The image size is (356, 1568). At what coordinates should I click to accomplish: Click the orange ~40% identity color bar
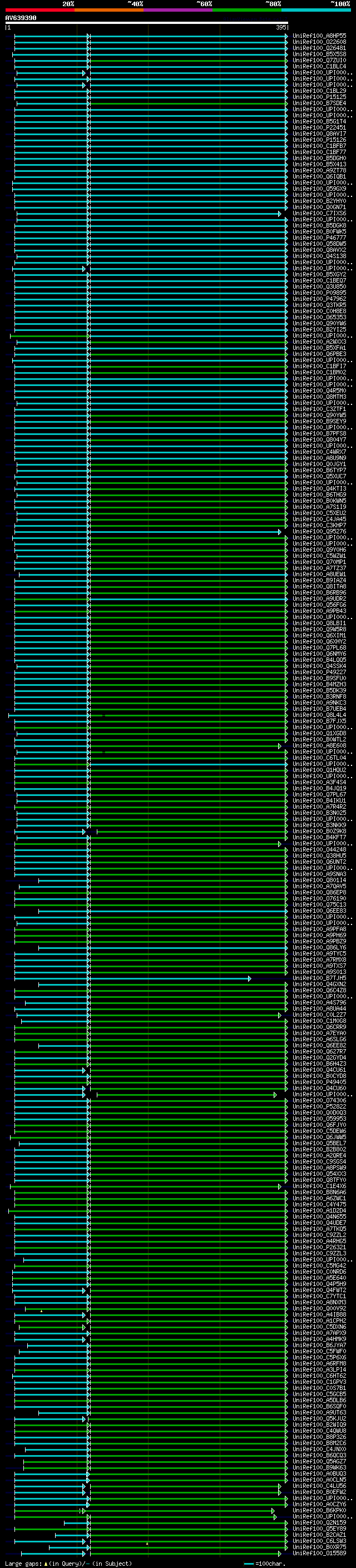pyautogui.click(x=109, y=10)
